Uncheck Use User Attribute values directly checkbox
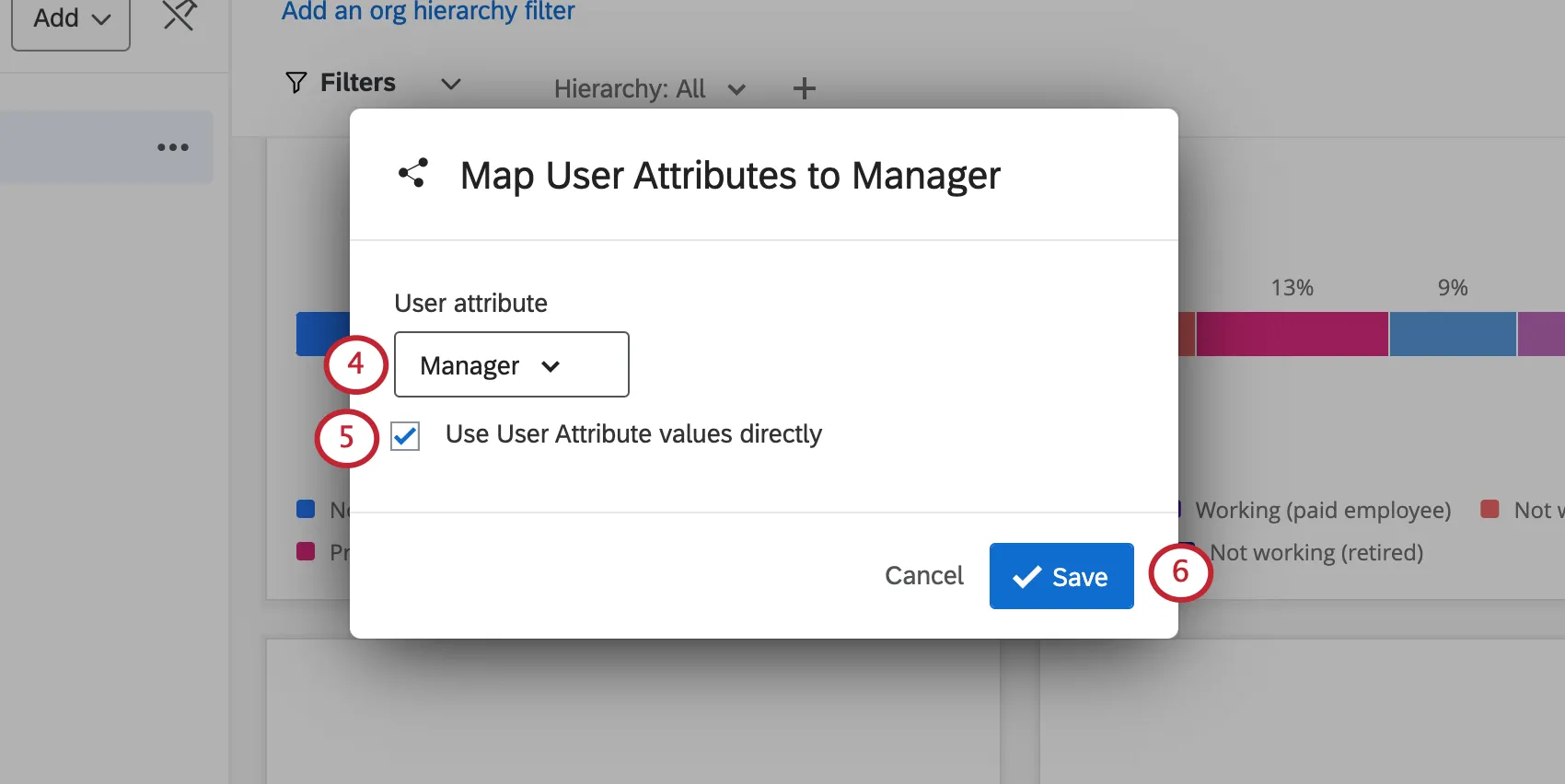The height and width of the screenshot is (784, 1565). 405,435
